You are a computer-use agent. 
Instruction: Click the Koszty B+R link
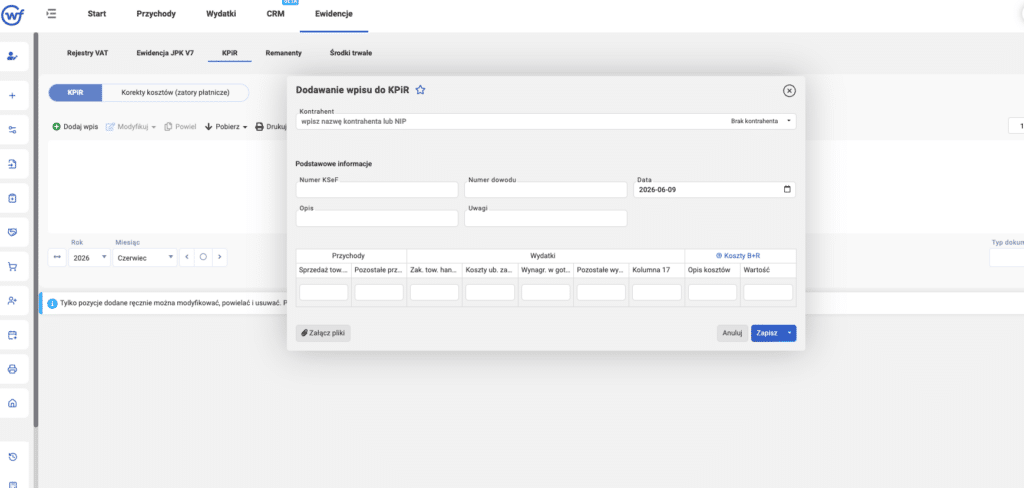coord(738,255)
